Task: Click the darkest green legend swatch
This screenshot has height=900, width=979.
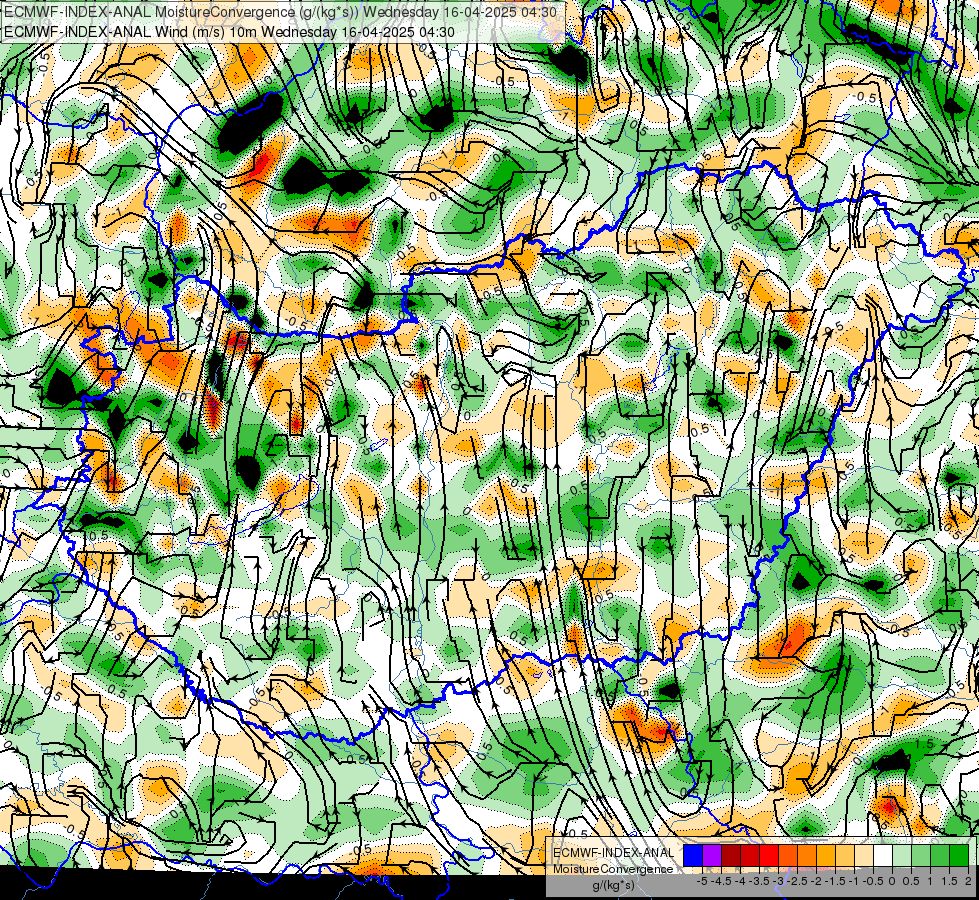Action: tap(959, 855)
